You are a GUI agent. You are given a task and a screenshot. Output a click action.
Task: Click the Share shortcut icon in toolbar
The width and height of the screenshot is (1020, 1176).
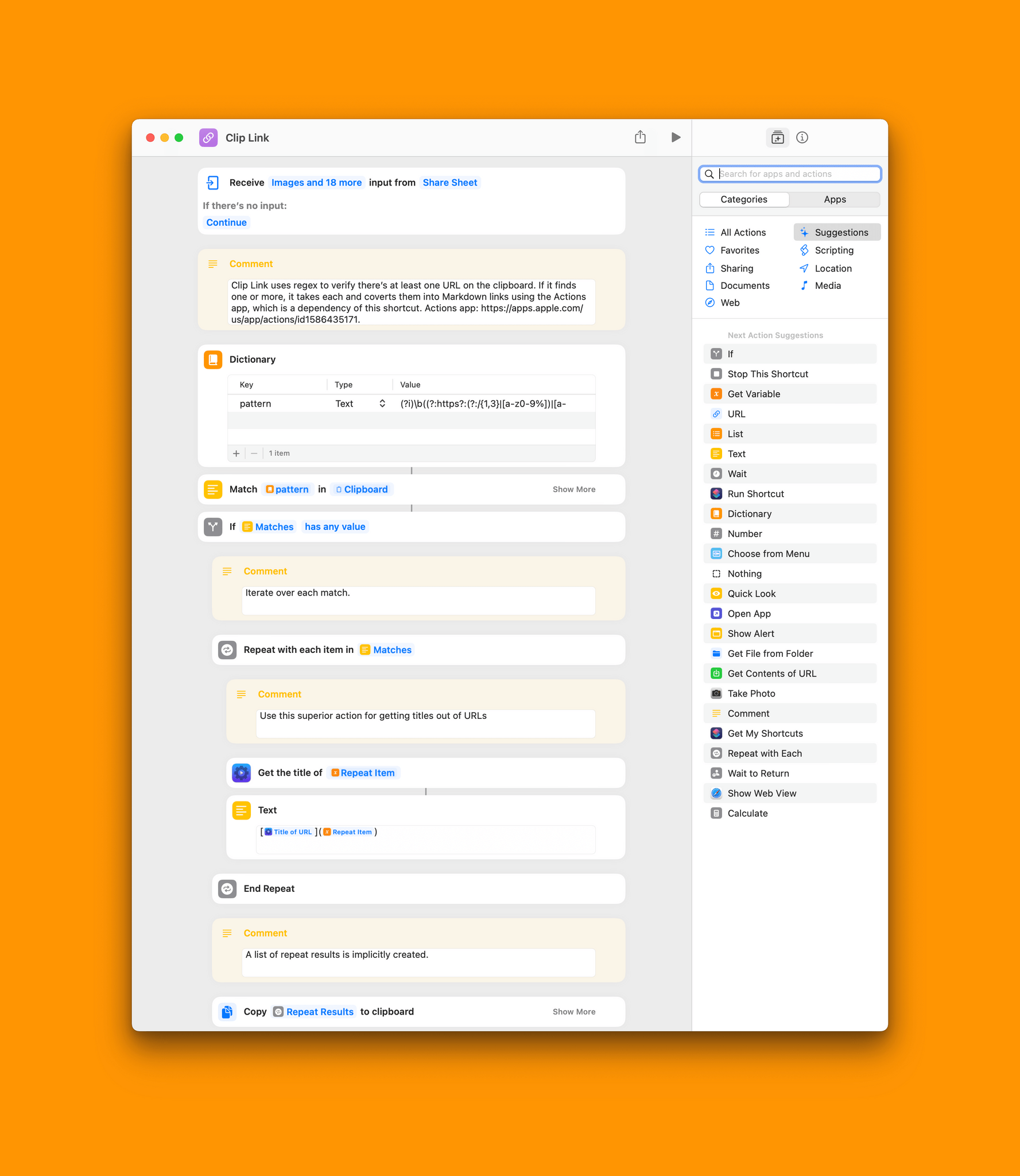coord(640,137)
